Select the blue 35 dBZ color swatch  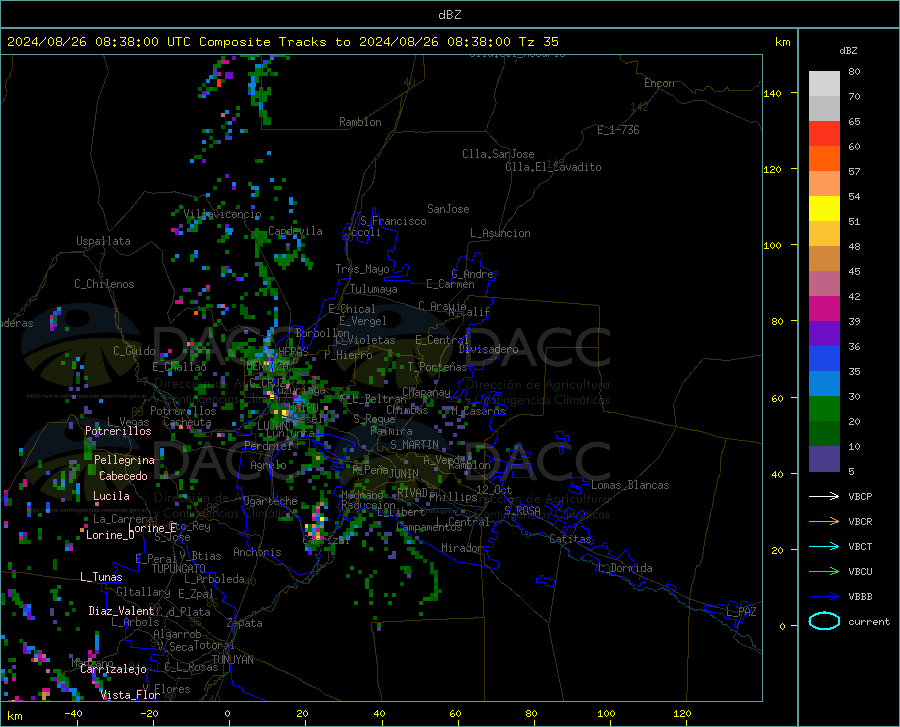point(824,359)
